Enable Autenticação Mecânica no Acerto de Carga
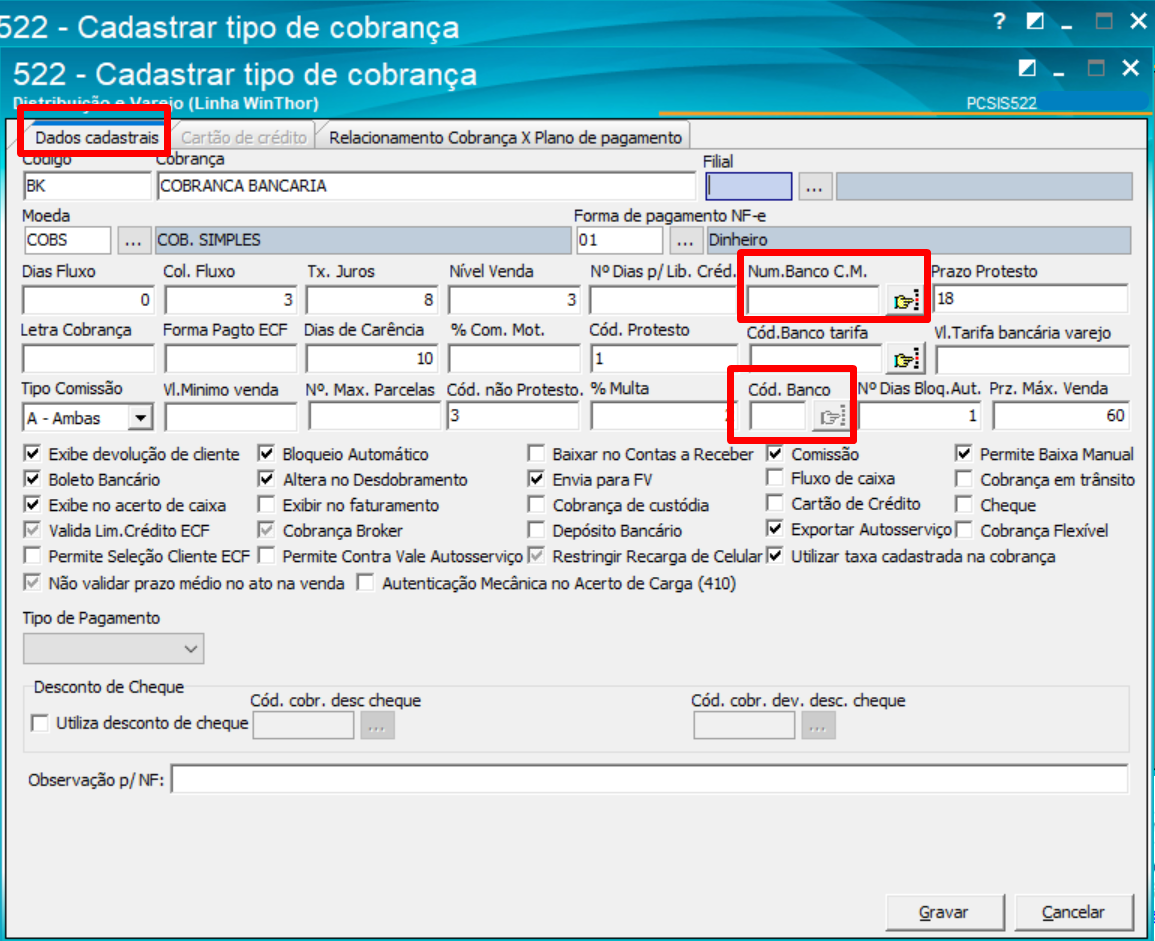This screenshot has height=941, width=1155. click(x=365, y=583)
